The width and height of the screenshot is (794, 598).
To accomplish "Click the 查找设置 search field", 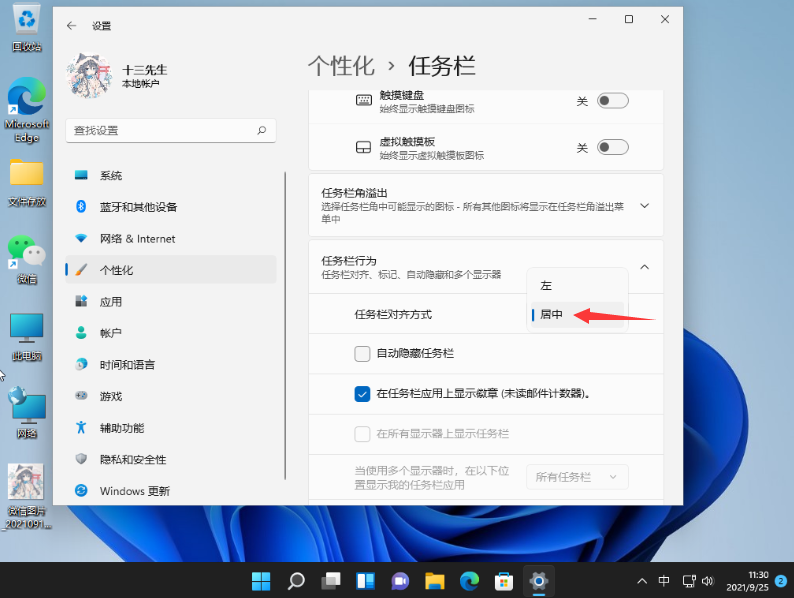I will (x=160, y=130).
